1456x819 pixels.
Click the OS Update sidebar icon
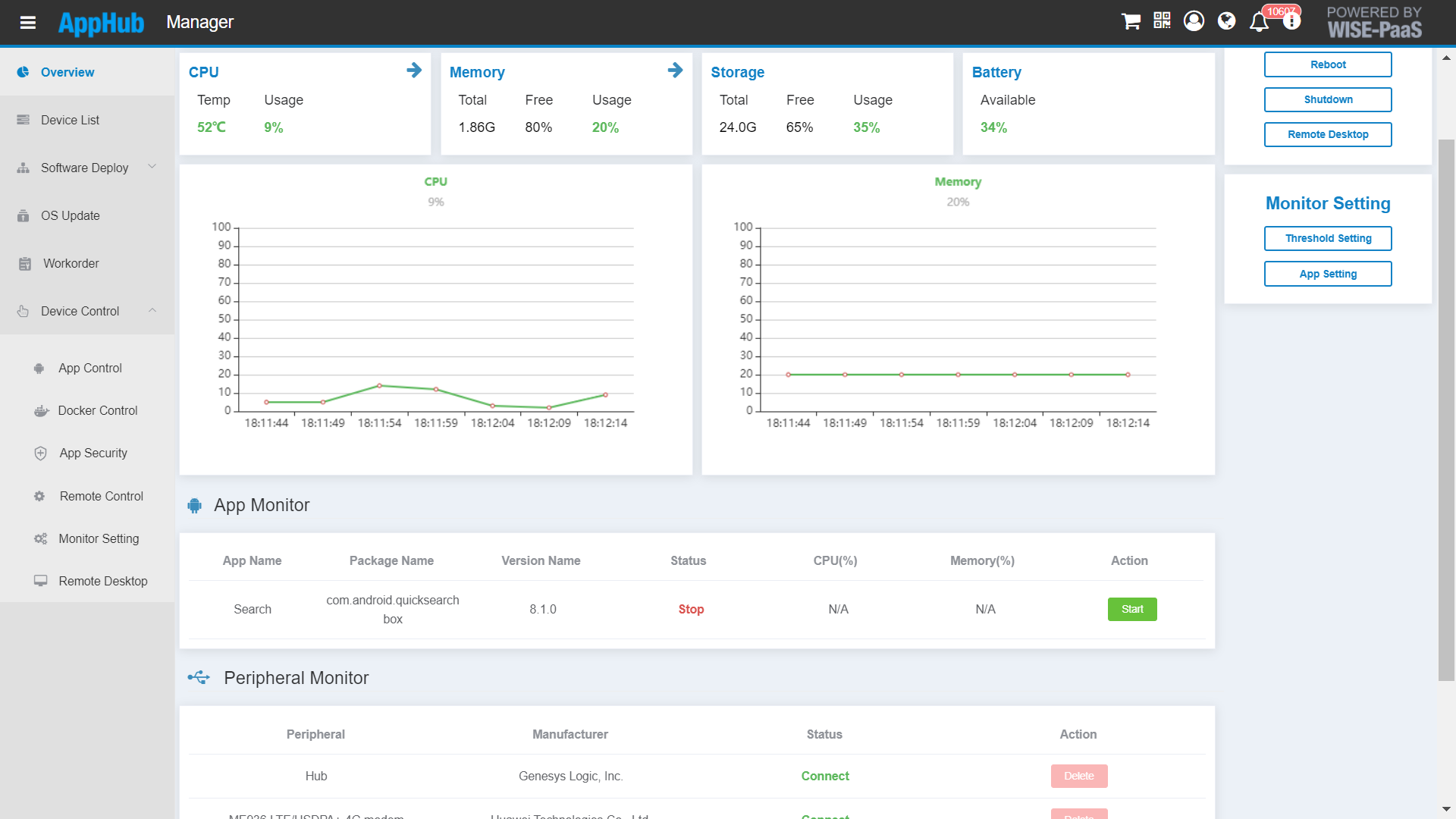pyautogui.click(x=24, y=215)
